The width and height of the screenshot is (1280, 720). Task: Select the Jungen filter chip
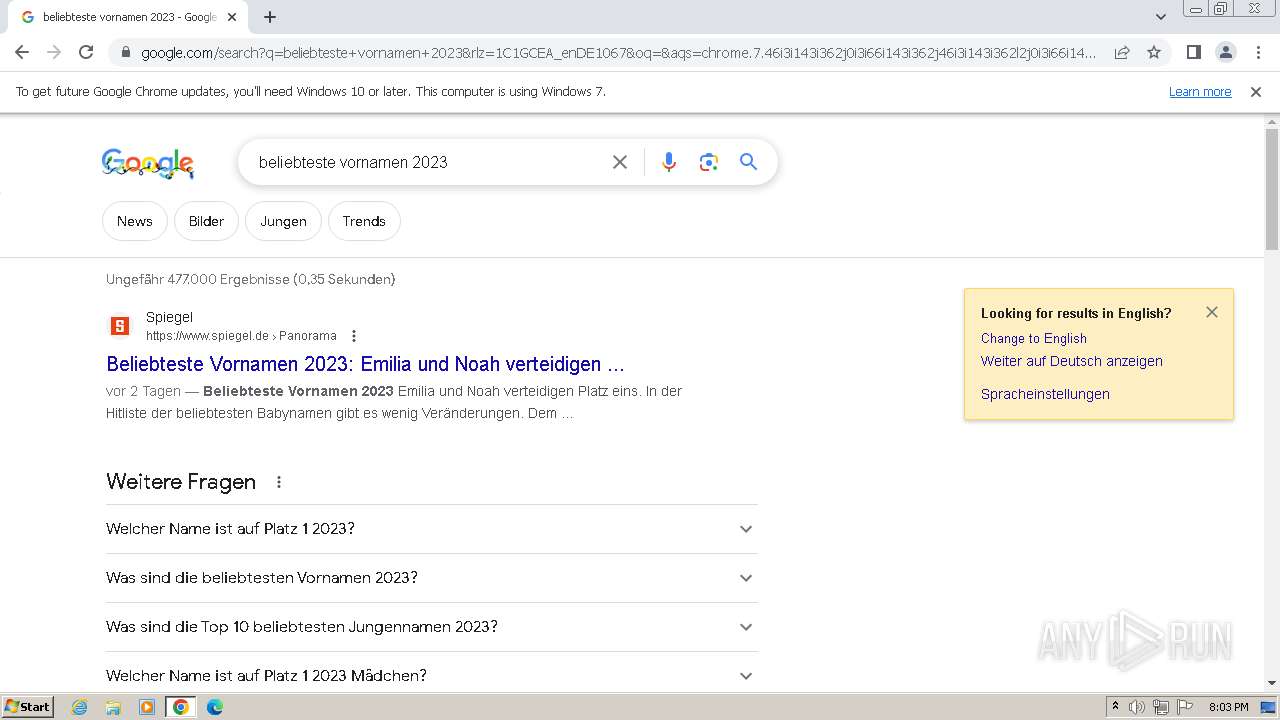click(284, 221)
